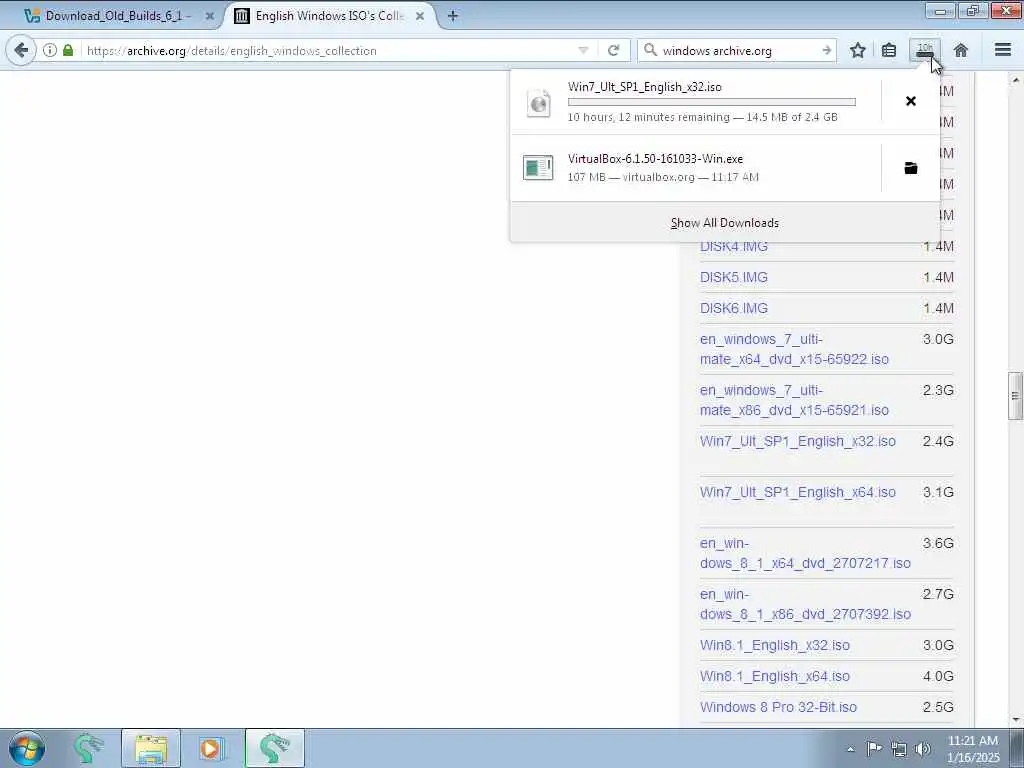Reload the archive.org page
Image resolution: width=1024 pixels, height=768 pixels.
tap(613, 50)
